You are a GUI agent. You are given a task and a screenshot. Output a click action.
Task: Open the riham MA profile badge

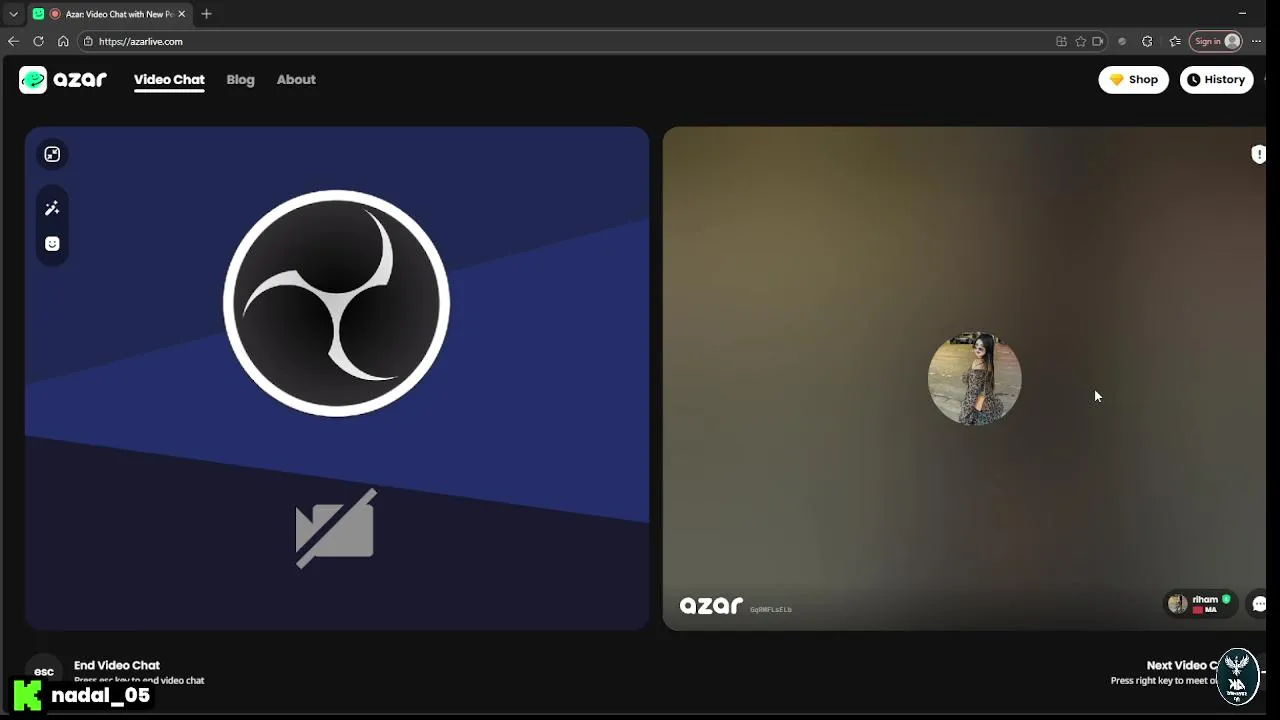1200,604
